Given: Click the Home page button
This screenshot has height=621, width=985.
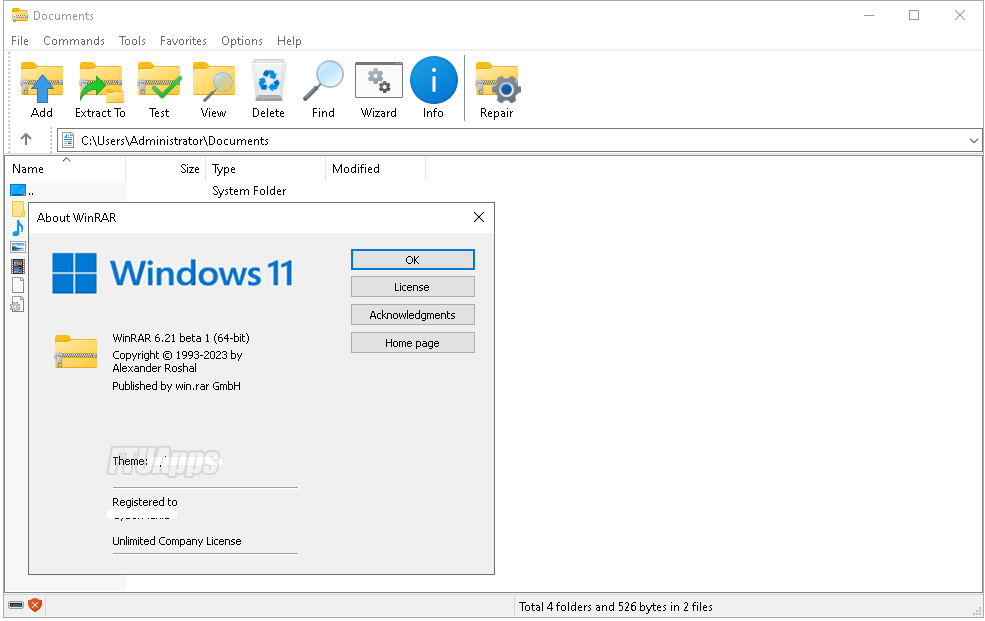Looking at the screenshot, I should (413, 343).
